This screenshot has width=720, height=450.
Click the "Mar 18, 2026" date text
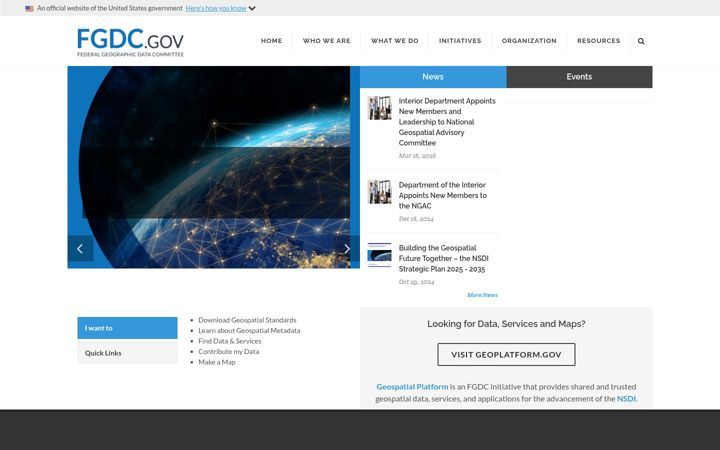pyautogui.click(x=417, y=156)
